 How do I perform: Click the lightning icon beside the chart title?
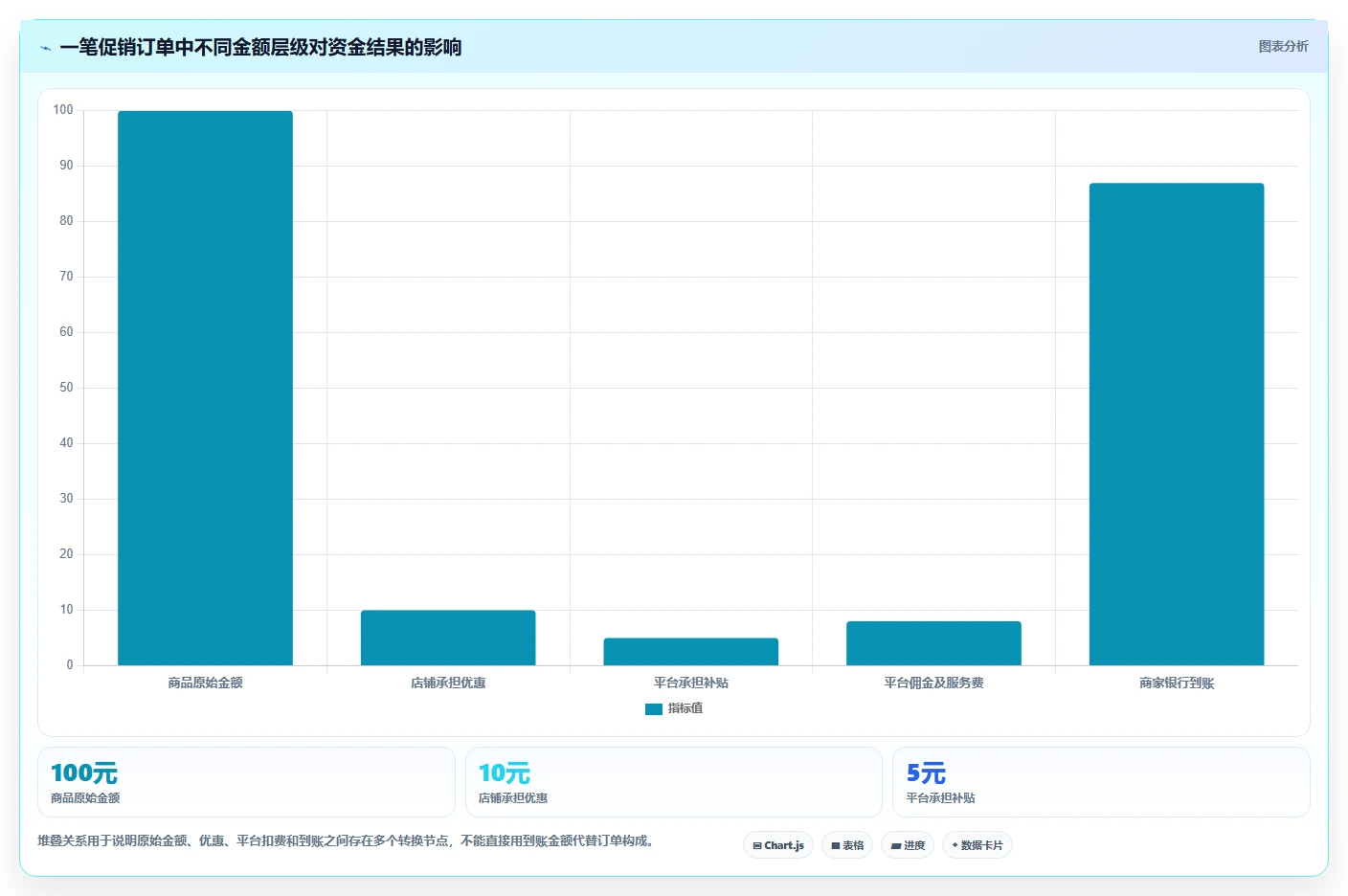pos(45,48)
